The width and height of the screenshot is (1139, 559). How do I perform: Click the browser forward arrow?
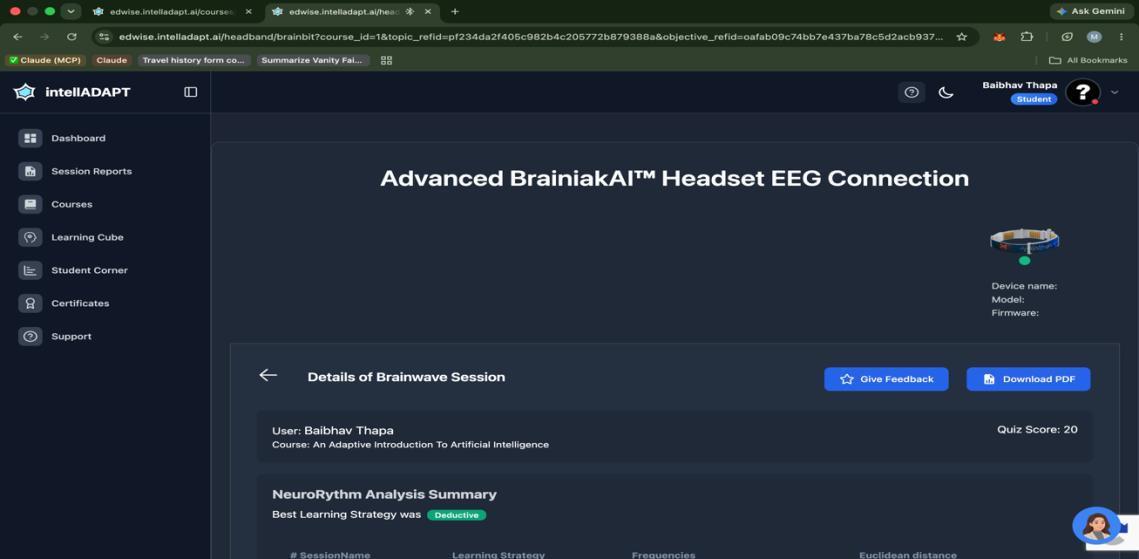(45, 37)
